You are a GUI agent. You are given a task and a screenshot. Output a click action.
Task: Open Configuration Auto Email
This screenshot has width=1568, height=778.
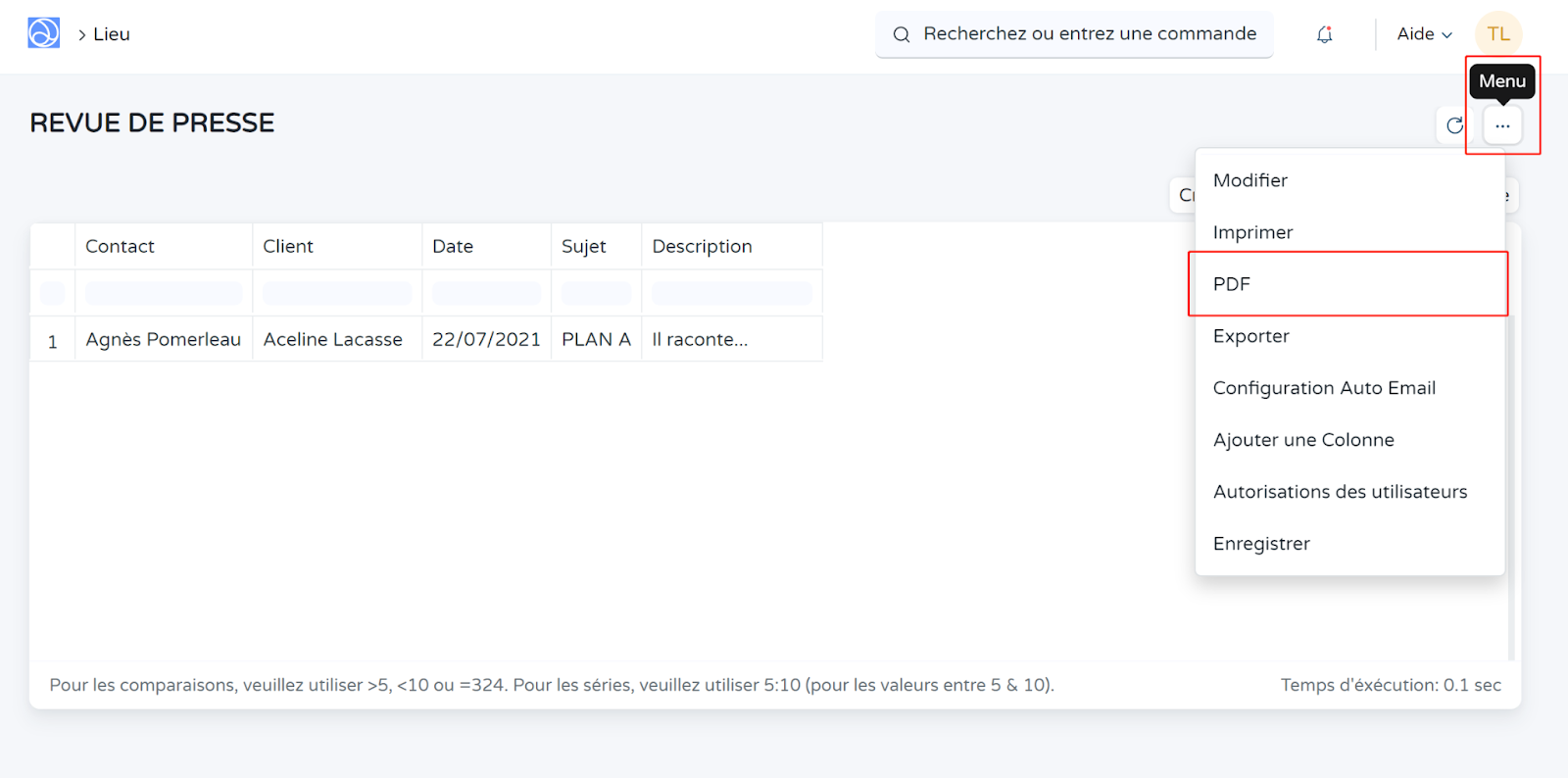coord(1324,388)
